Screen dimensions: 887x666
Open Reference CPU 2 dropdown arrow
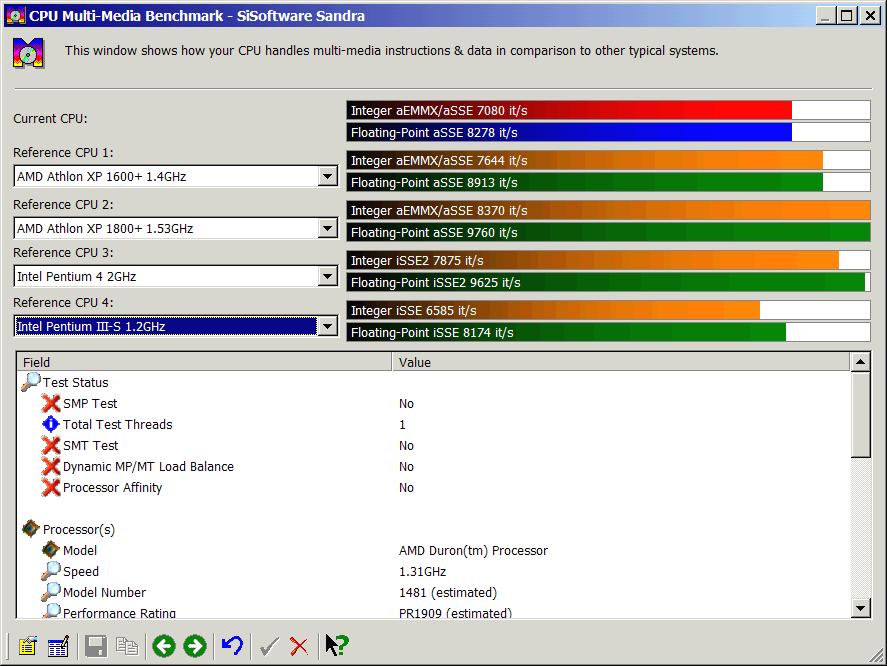[x=328, y=229]
